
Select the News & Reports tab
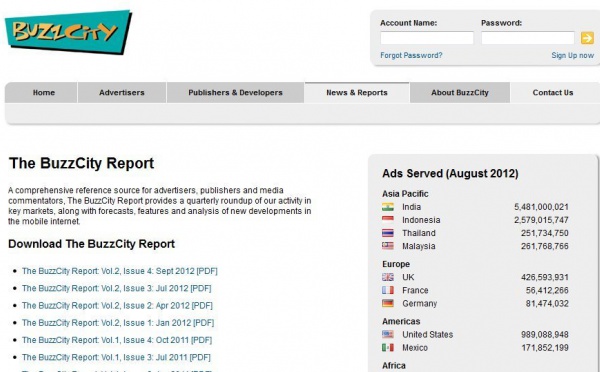[x=357, y=93]
